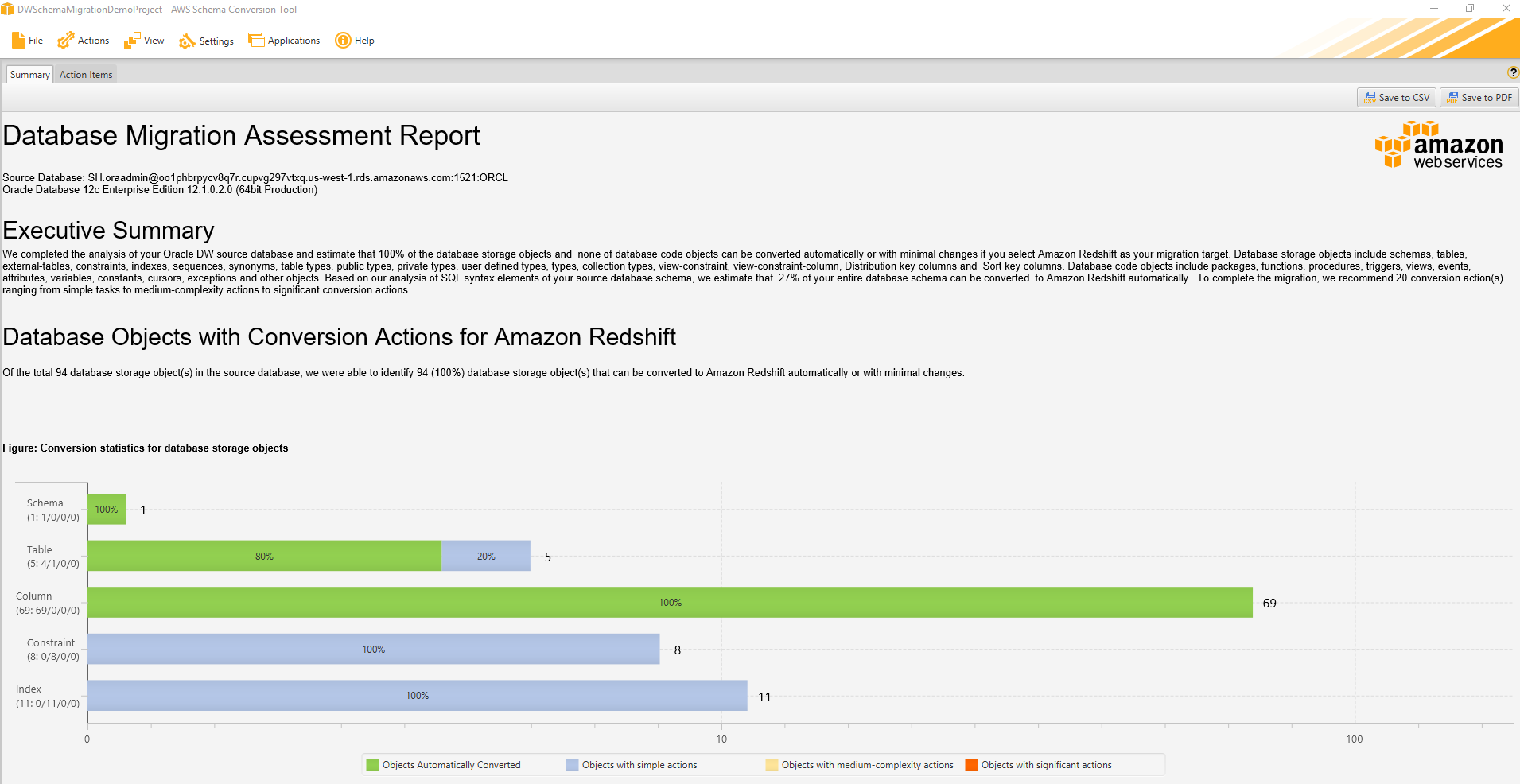Click the Help info icon

[x=343, y=41]
